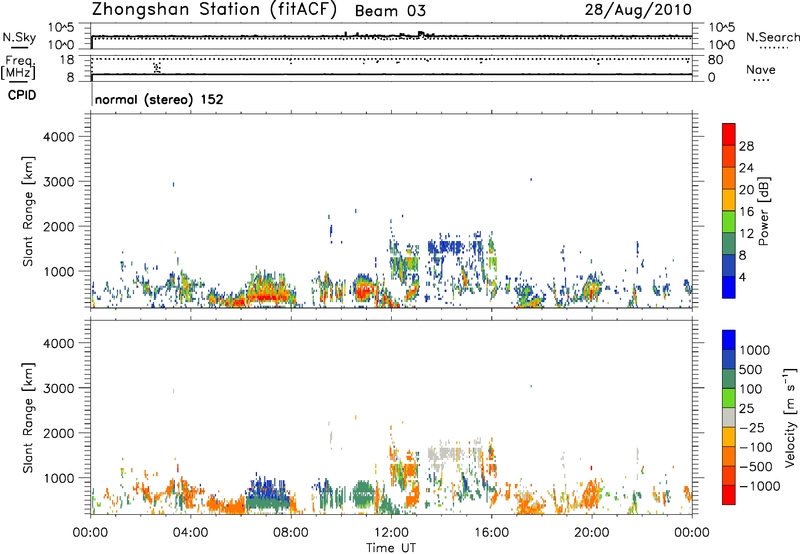Click the '04:00' time axis label
The width and height of the screenshot is (800, 554).
[191, 533]
